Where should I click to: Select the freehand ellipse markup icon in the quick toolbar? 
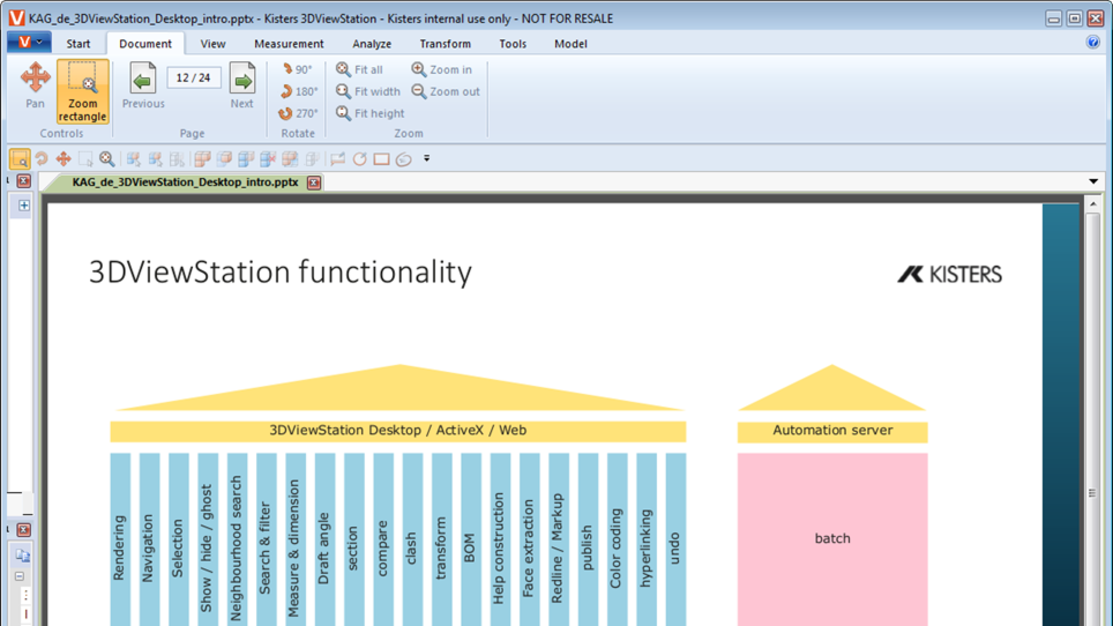[x=404, y=159]
